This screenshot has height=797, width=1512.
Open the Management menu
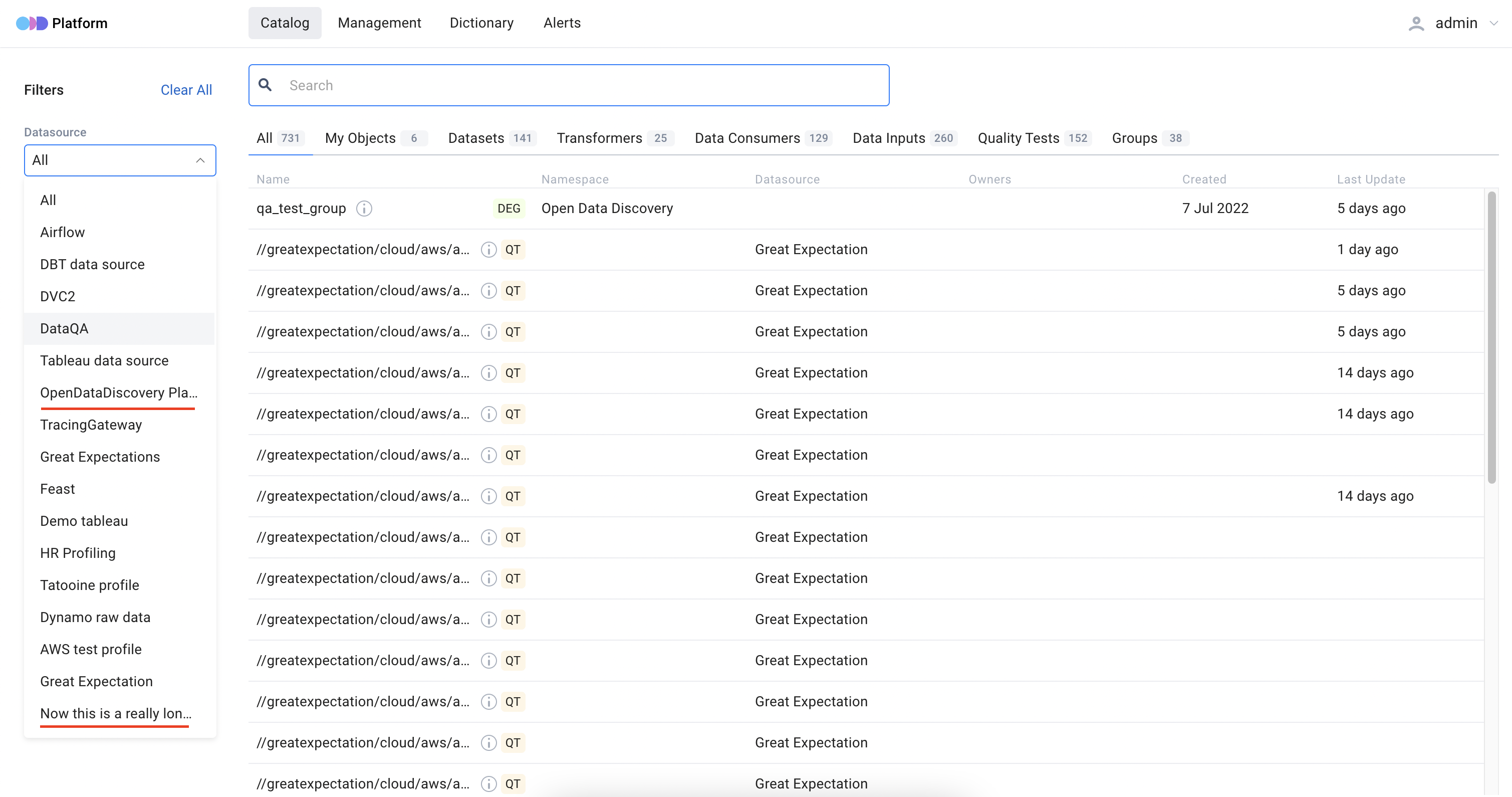pyautogui.click(x=379, y=23)
